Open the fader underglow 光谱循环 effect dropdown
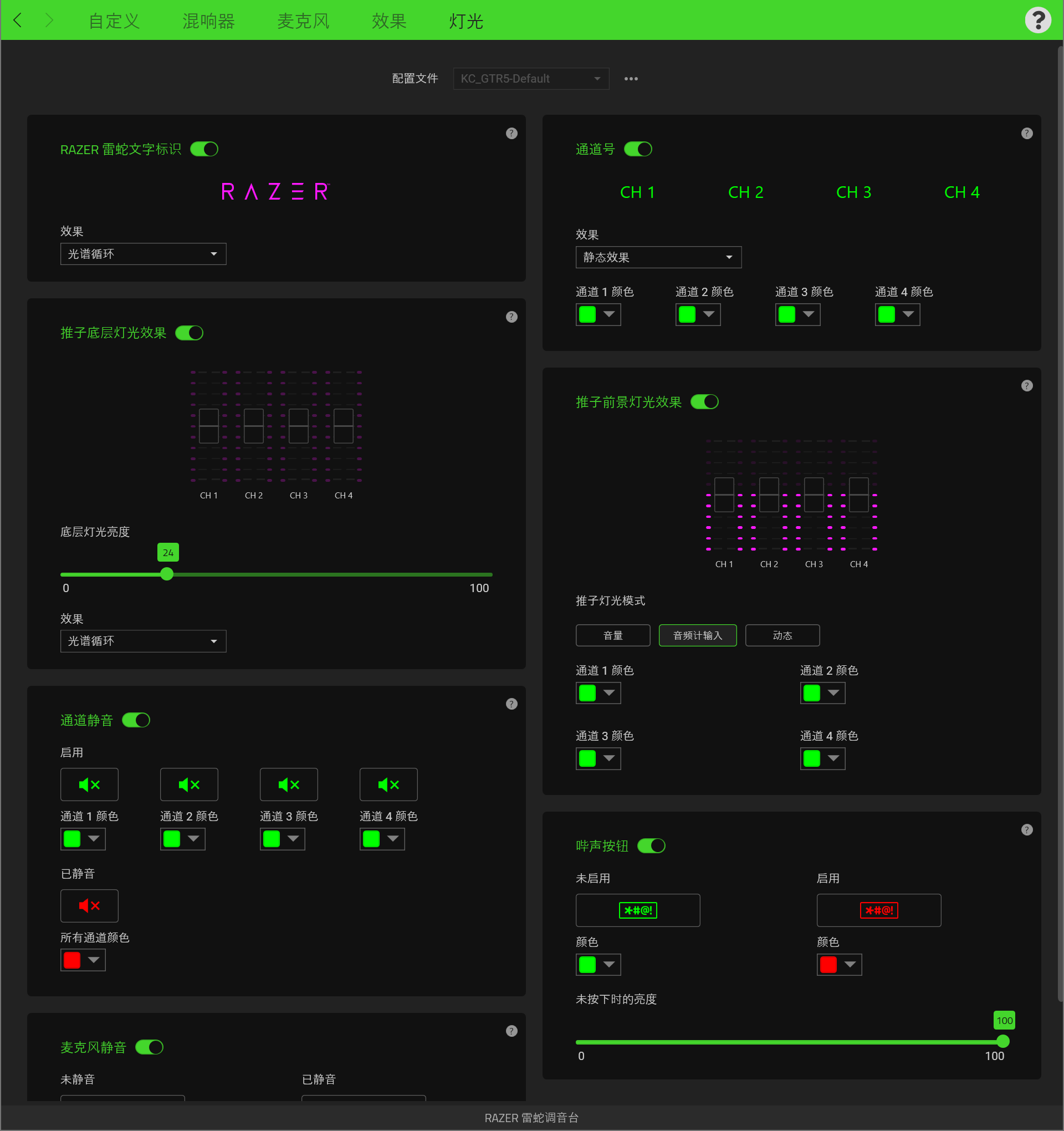The width and height of the screenshot is (1064, 1131). [x=143, y=641]
